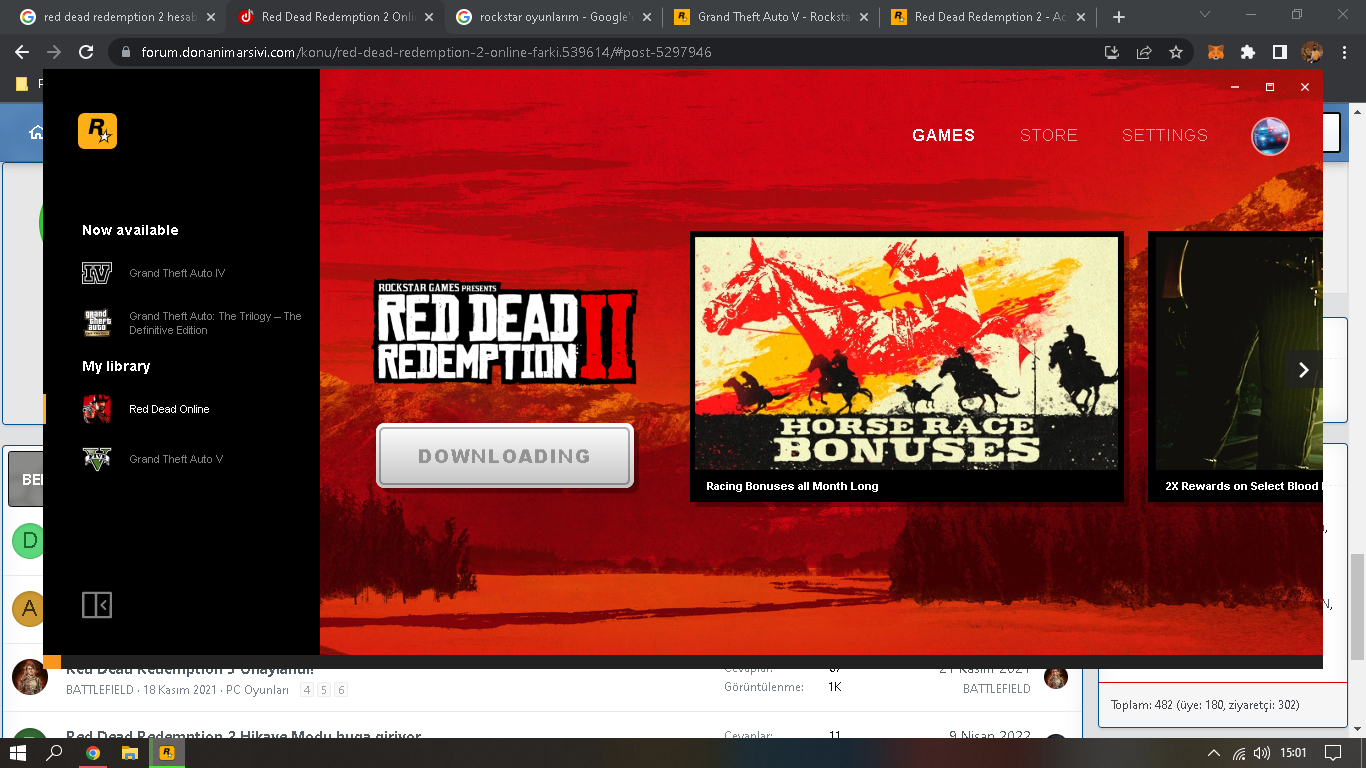The height and width of the screenshot is (768, 1366).
Task: Click the Grand Theft Auto V game icon
Action: click(97, 459)
